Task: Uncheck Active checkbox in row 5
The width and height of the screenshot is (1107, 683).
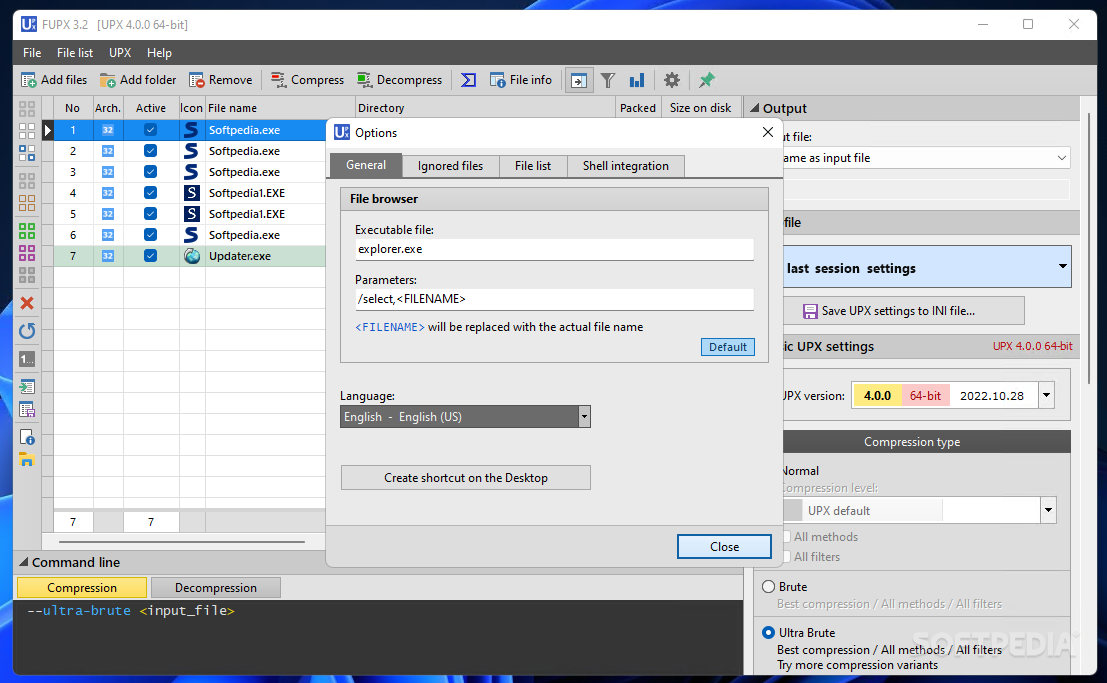Action: [150, 213]
